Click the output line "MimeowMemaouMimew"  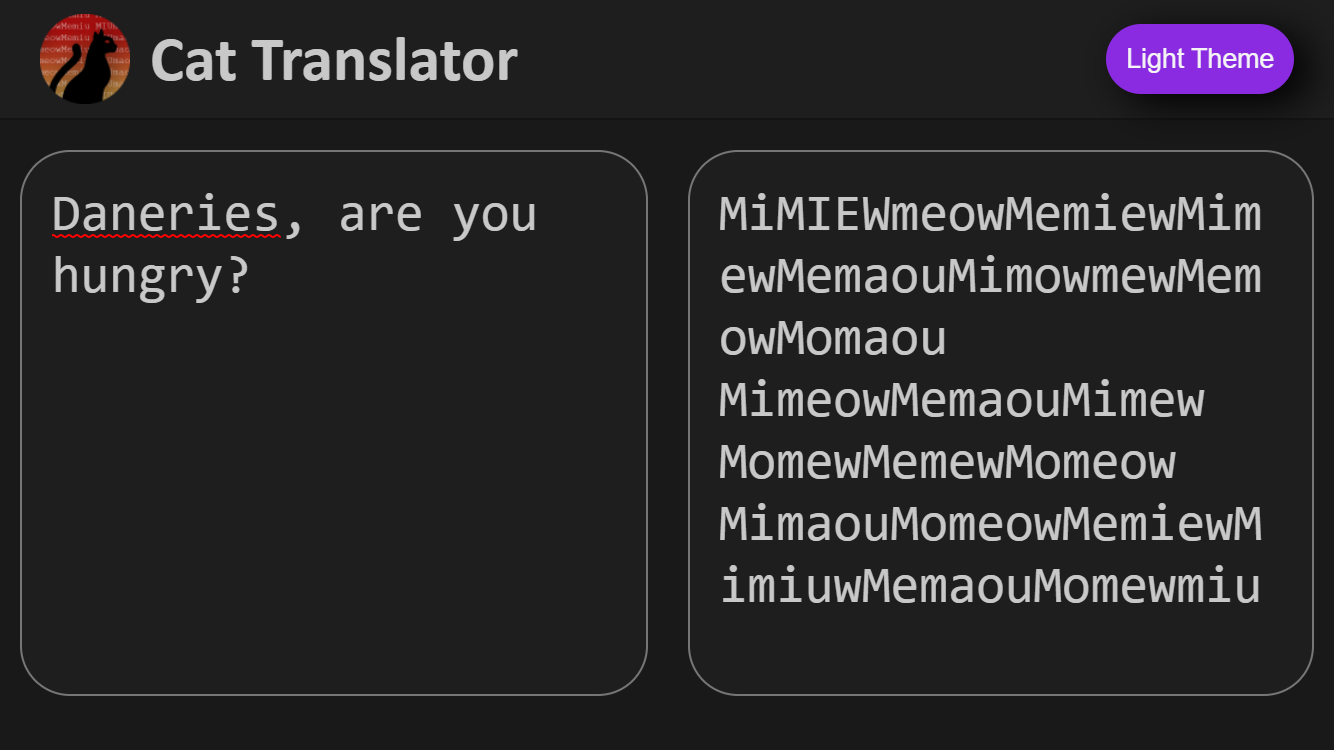961,401
